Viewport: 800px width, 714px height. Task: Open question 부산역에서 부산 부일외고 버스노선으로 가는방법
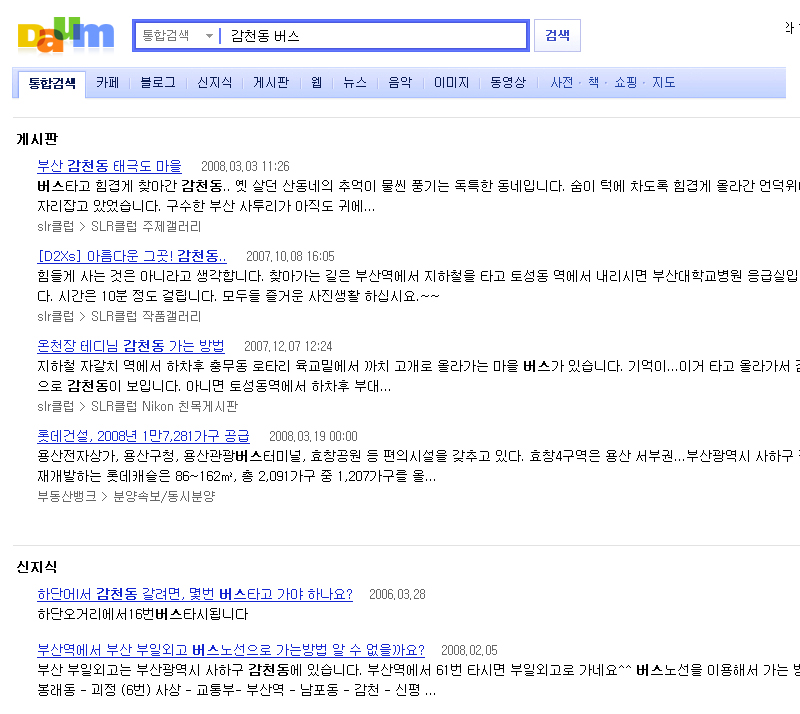[231, 650]
